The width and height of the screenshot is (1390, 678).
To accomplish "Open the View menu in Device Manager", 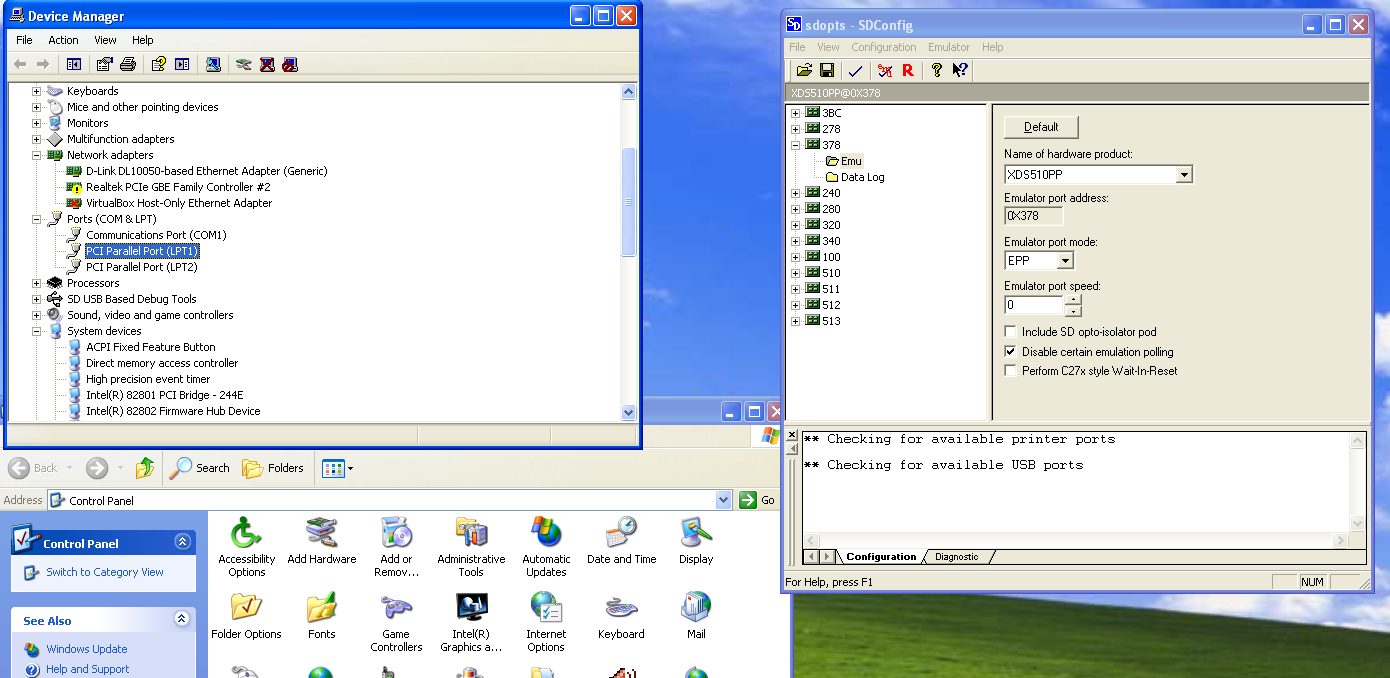I will 105,40.
